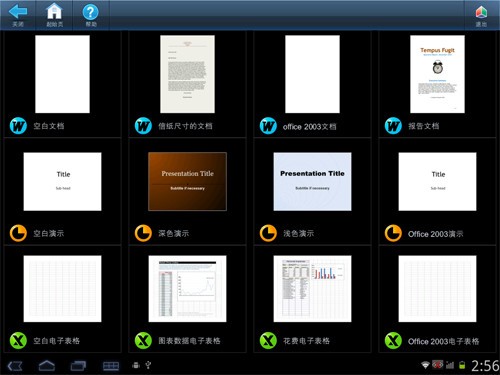Tap the Android debug notification icon
The image size is (500, 375).
coord(136,365)
